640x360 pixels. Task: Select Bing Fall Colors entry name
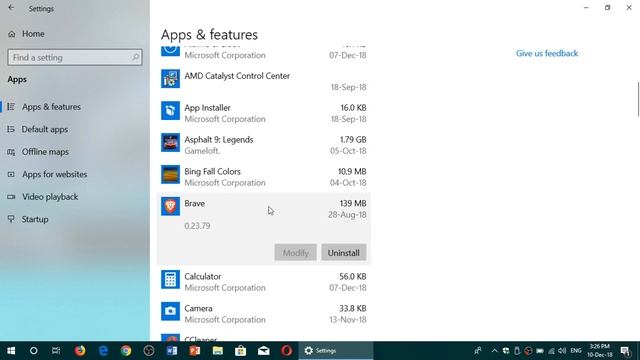click(x=212, y=171)
